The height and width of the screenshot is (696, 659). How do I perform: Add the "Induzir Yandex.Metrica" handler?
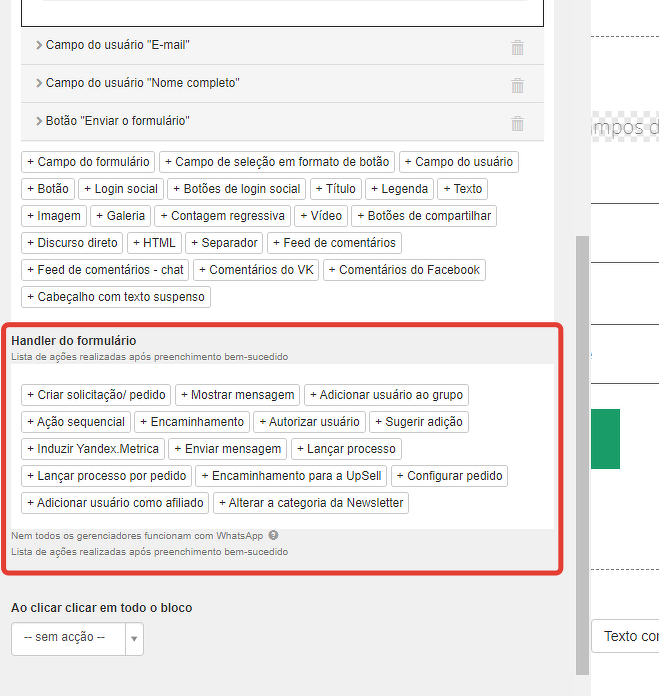coord(92,449)
